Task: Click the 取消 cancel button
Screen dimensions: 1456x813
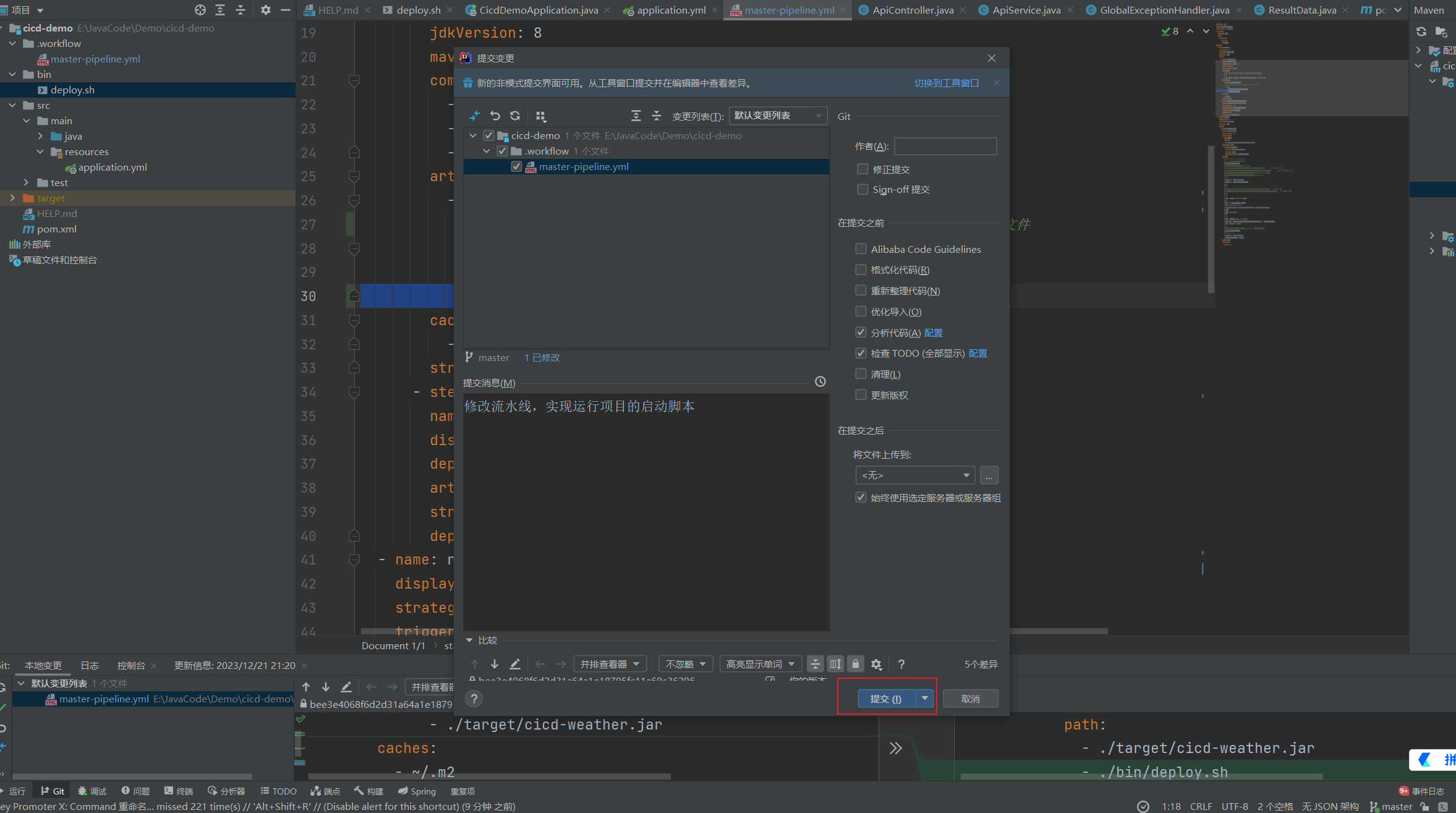Action: tap(970, 699)
